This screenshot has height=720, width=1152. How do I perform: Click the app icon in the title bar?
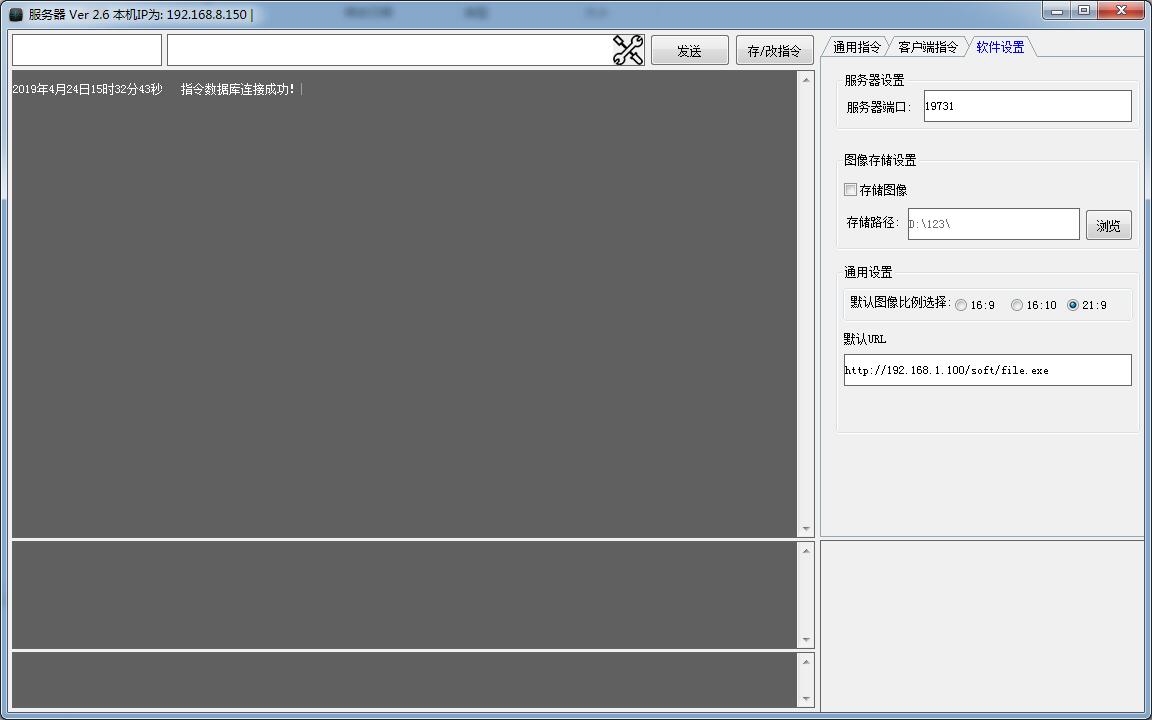[15, 15]
